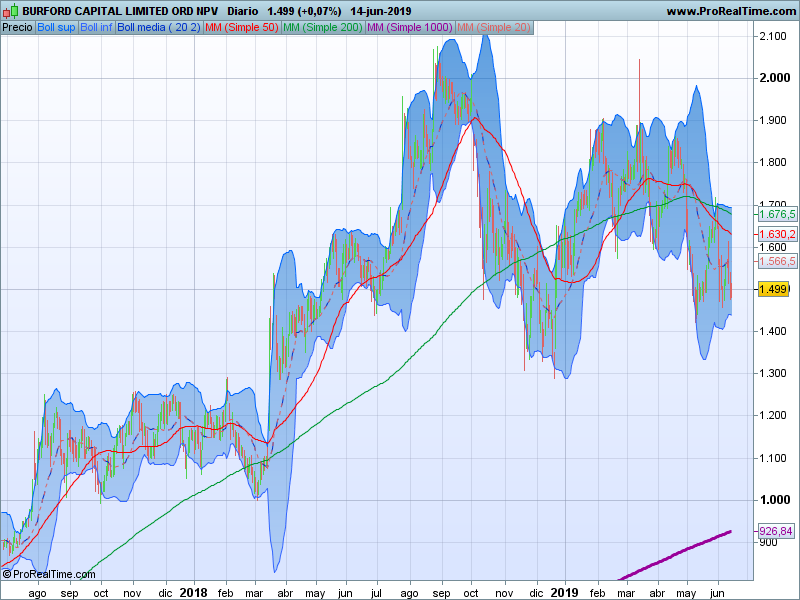Click the 1.300 price axis label

(x=773, y=373)
